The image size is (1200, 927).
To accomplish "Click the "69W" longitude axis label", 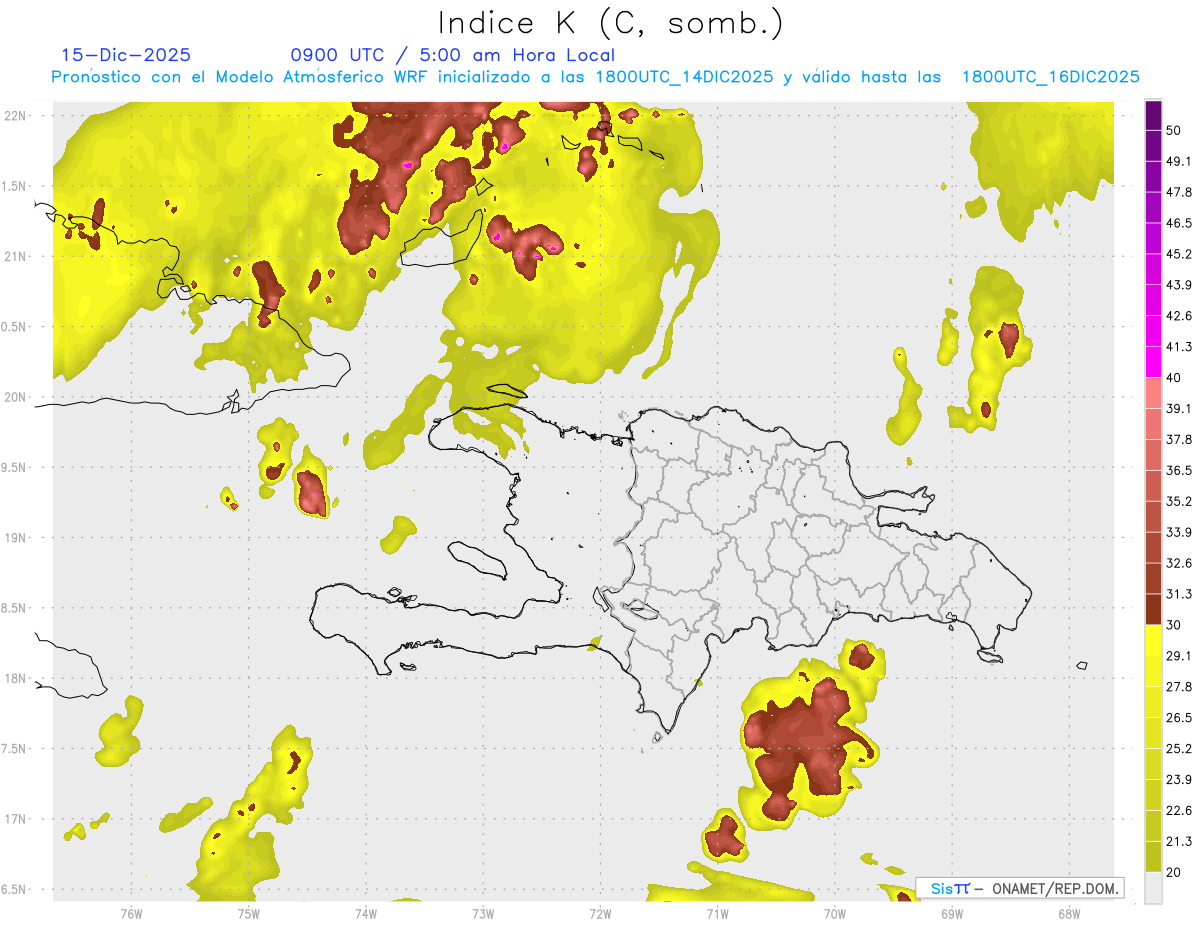I will (x=952, y=913).
